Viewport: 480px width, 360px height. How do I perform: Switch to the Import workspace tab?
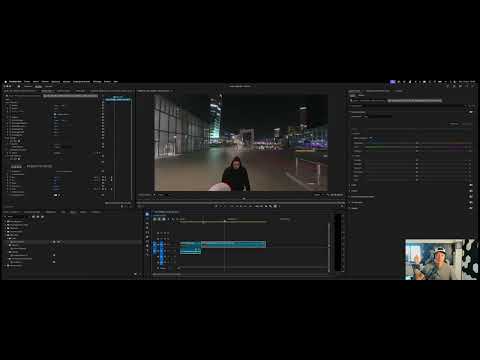[28, 86]
